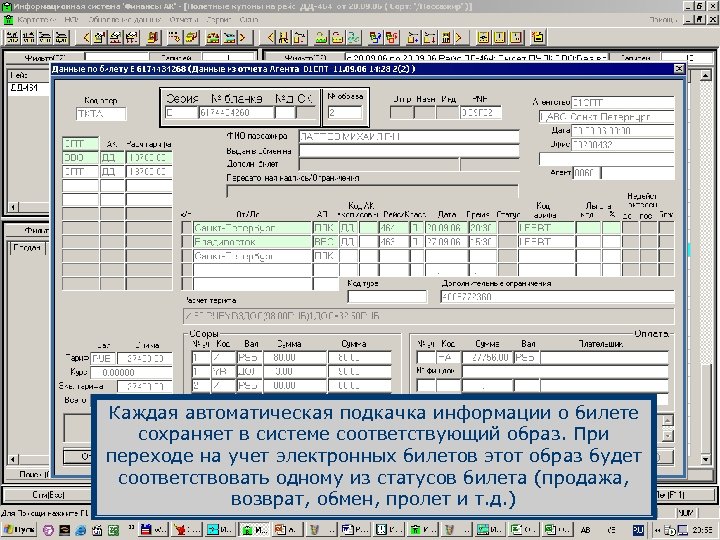This screenshot has height=540, width=720.
Task: Click the yellow stack with arrows toolbar icon
Action: tap(191, 38)
